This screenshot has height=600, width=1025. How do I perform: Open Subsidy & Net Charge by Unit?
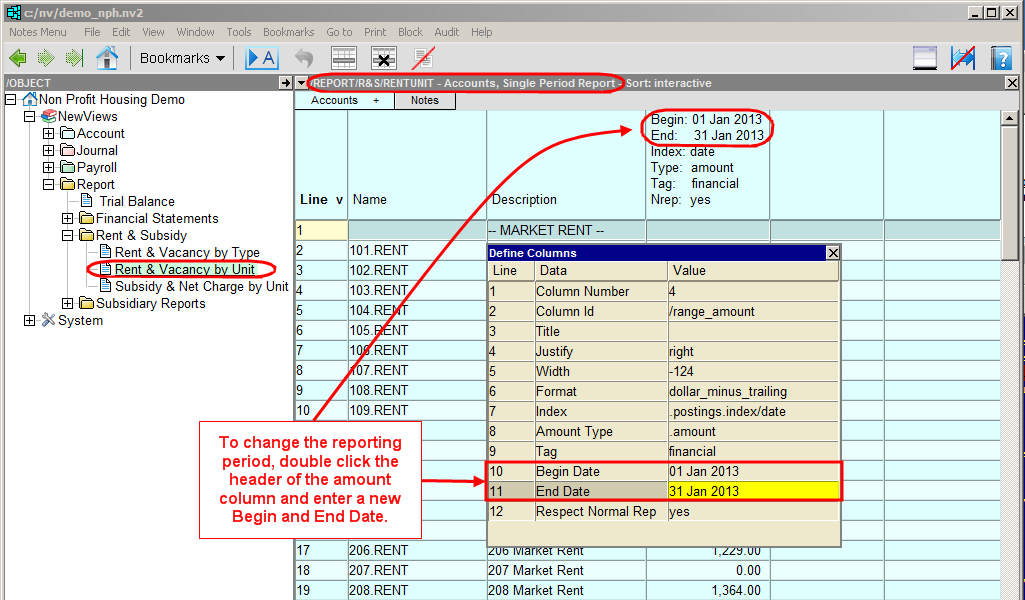point(201,287)
